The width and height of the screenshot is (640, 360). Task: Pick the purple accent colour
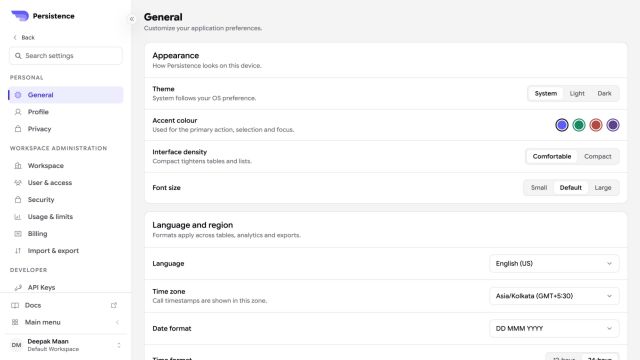613,125
